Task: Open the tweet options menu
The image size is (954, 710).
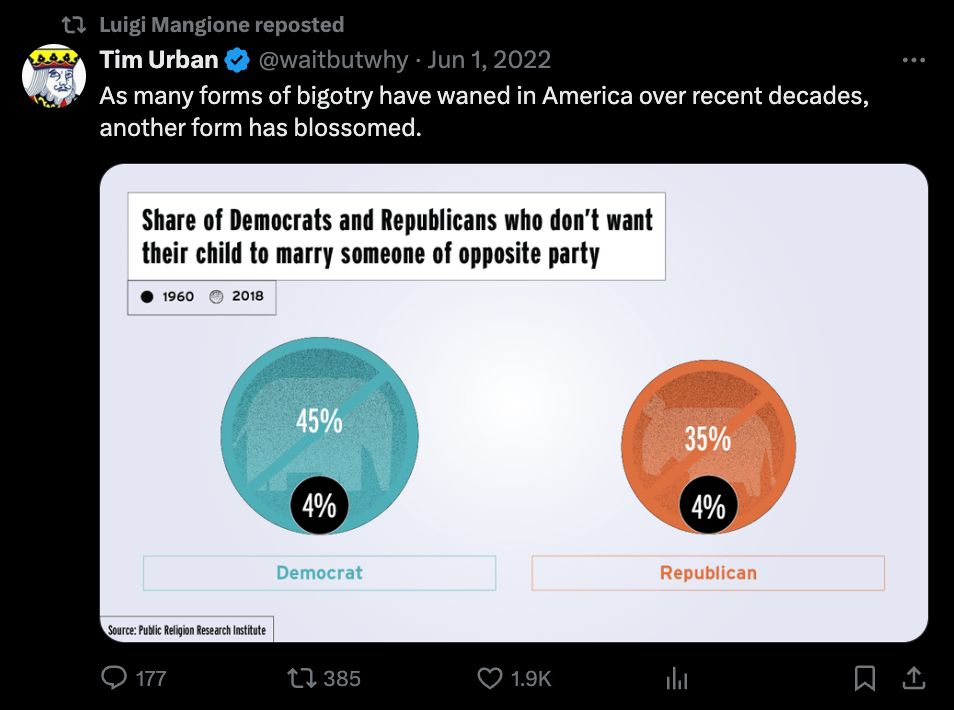Action: pyautogui.click(x=914, y=59)
